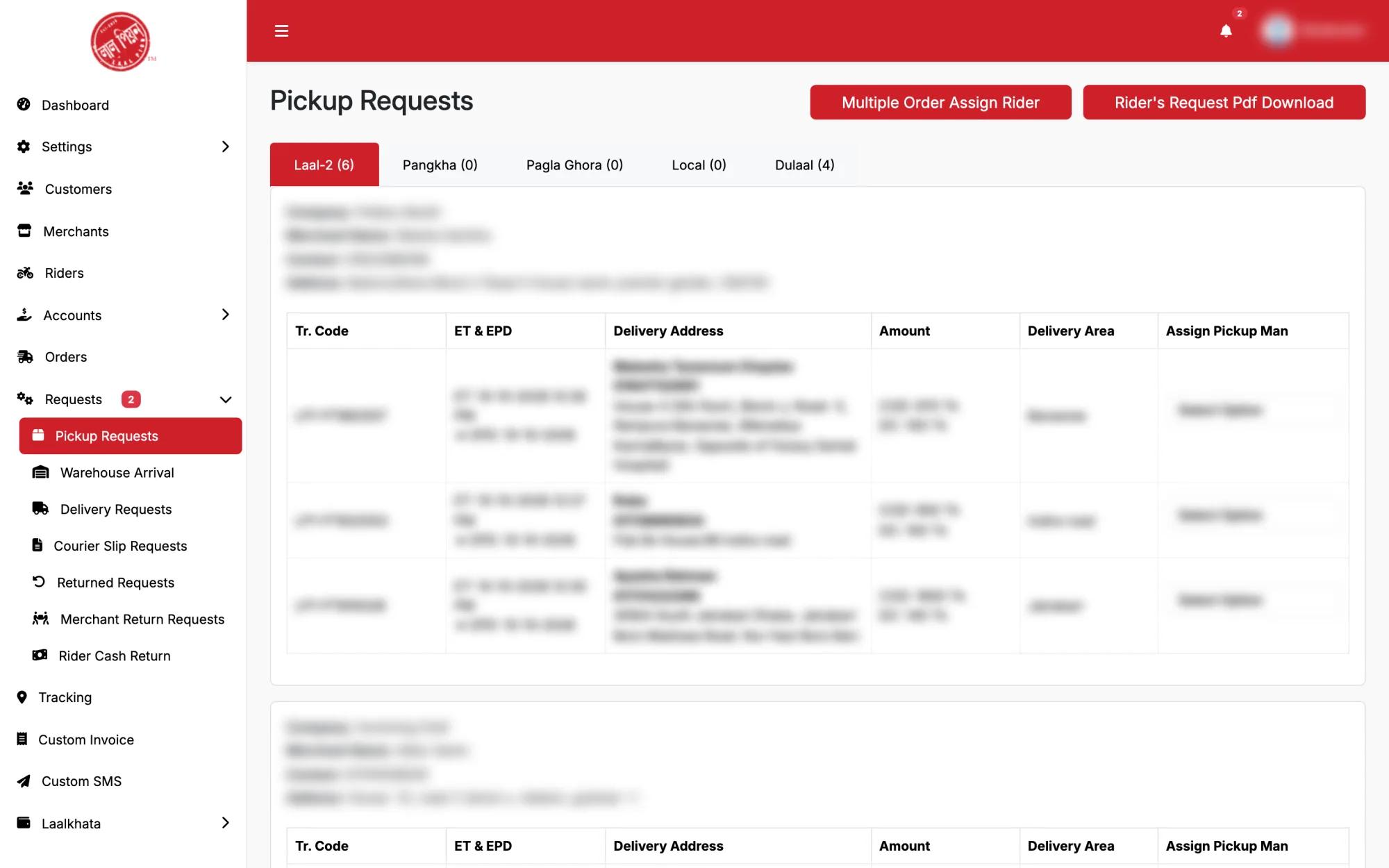The width and height of the screenshot is (1389, 868).
Task: Open the blurred user profile menu
Action: coord(1313,31)
